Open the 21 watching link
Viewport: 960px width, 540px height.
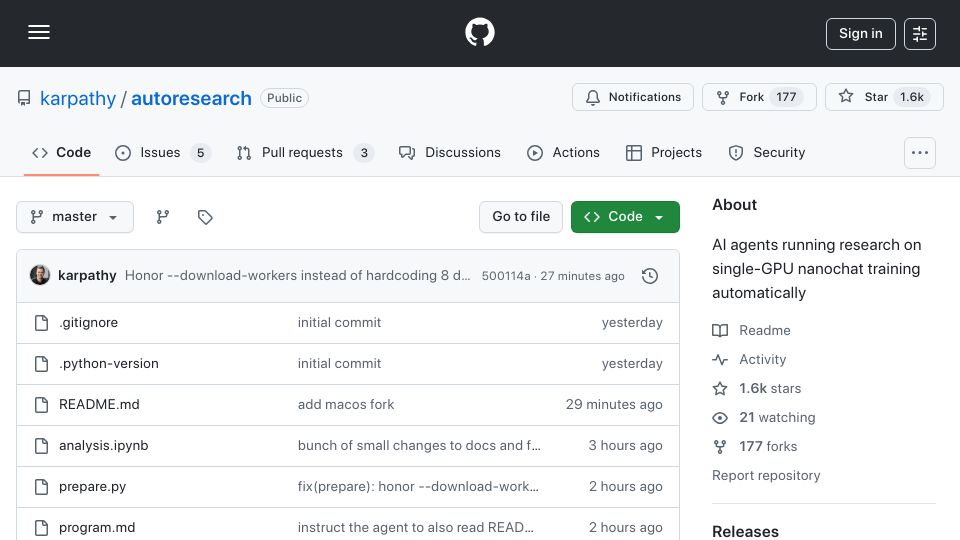(764, 418)
